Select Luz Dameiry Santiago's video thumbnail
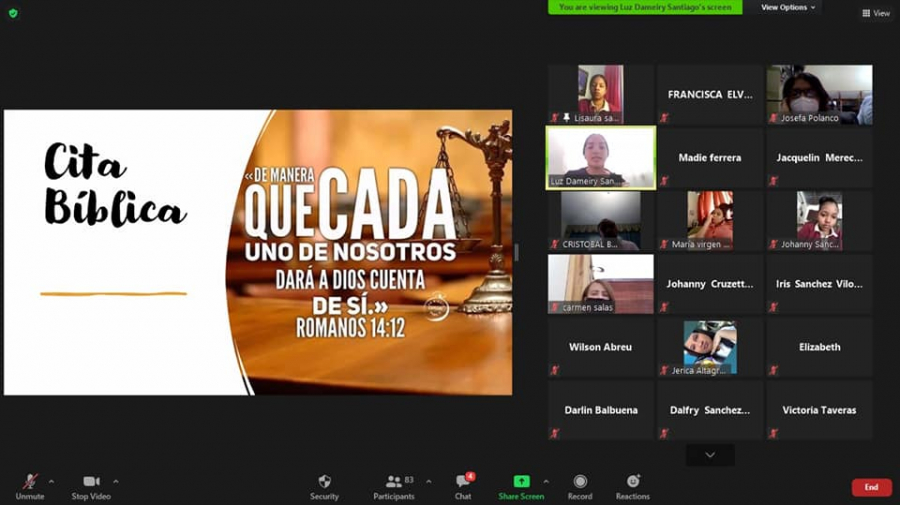Viewport: 900px width, 505px height. [x=600, y=157]
